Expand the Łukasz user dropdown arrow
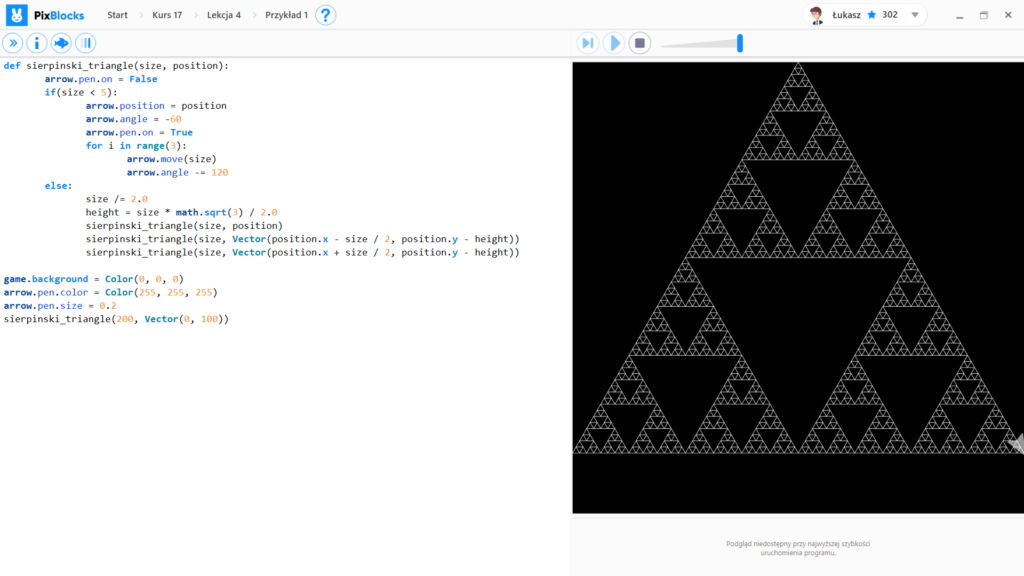1024x576 pixels. click(914, 15)
